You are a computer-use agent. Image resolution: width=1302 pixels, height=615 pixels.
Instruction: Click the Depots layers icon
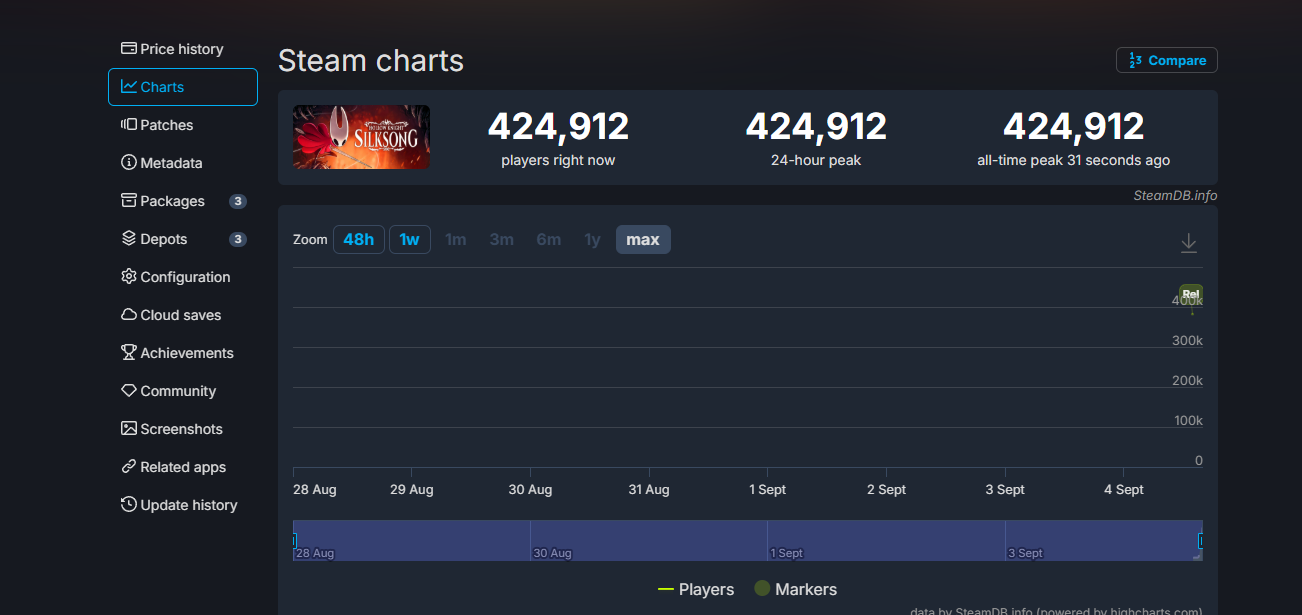[x=129, y=239]
